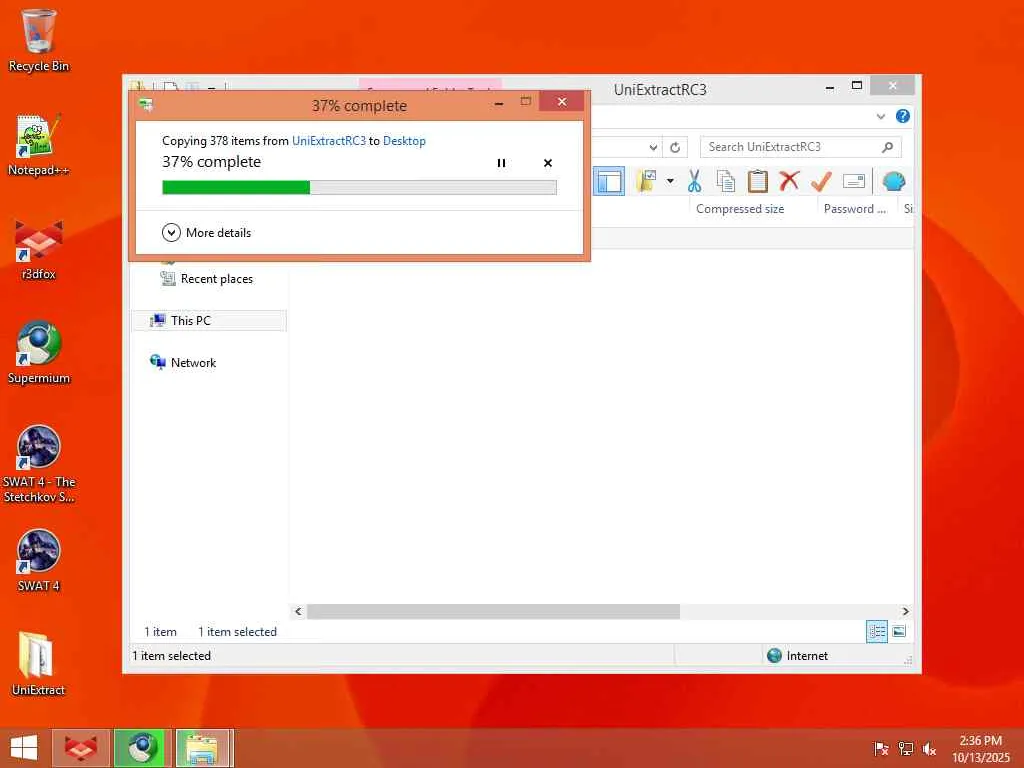Toggle the navigation pane layout icon

(609, 181)
